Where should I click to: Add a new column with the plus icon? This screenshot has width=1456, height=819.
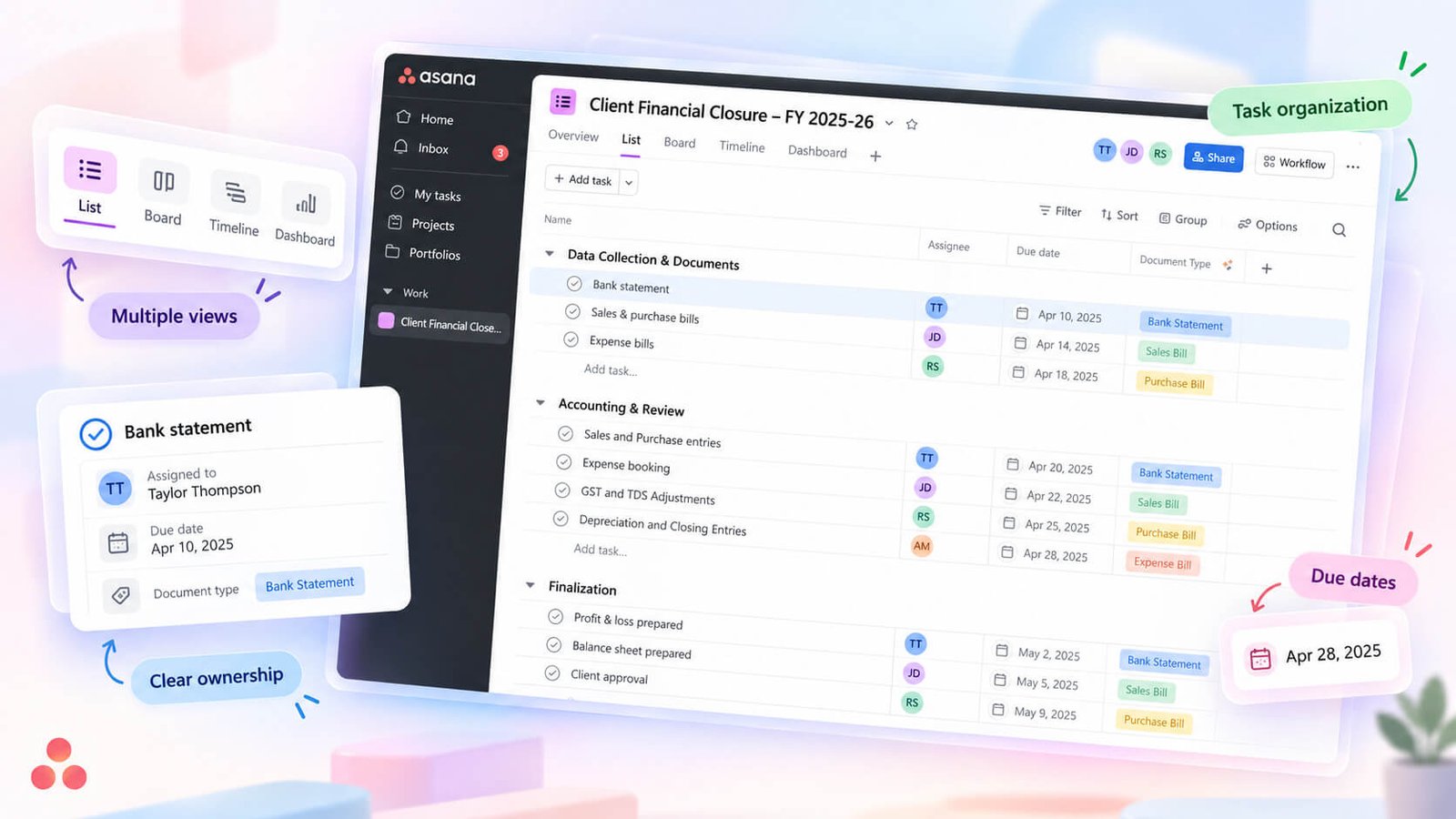(x=1267, y=268)
